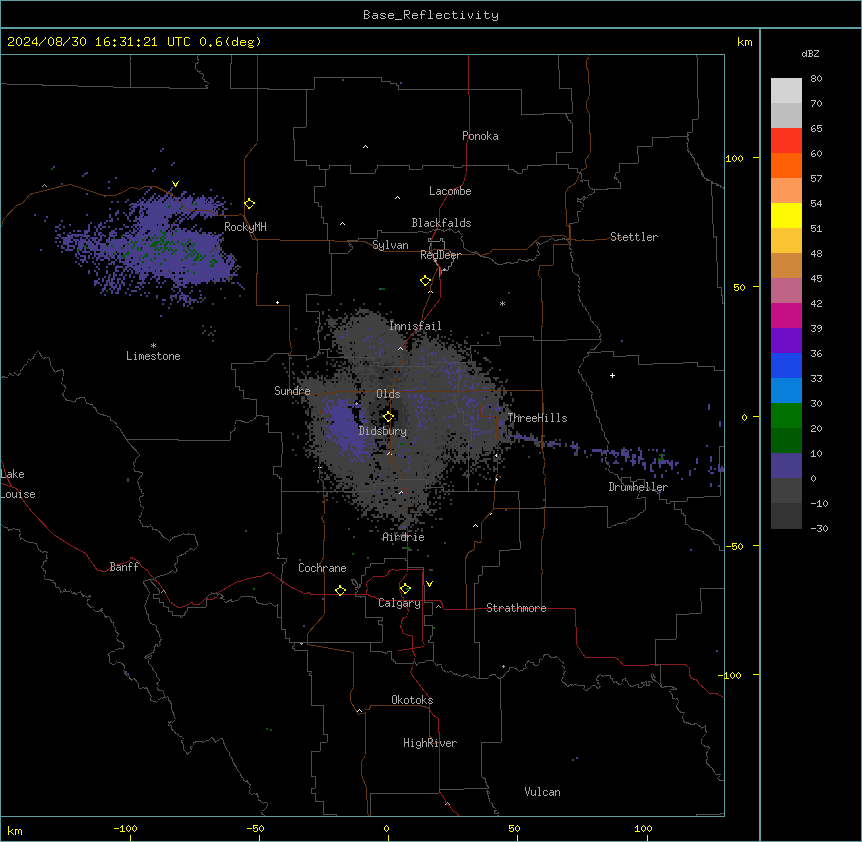Viewport: 862px width, 842px height.
Task: Click the bright green 30 dBZ legend swatch
Action: click(x=786, y=416)
